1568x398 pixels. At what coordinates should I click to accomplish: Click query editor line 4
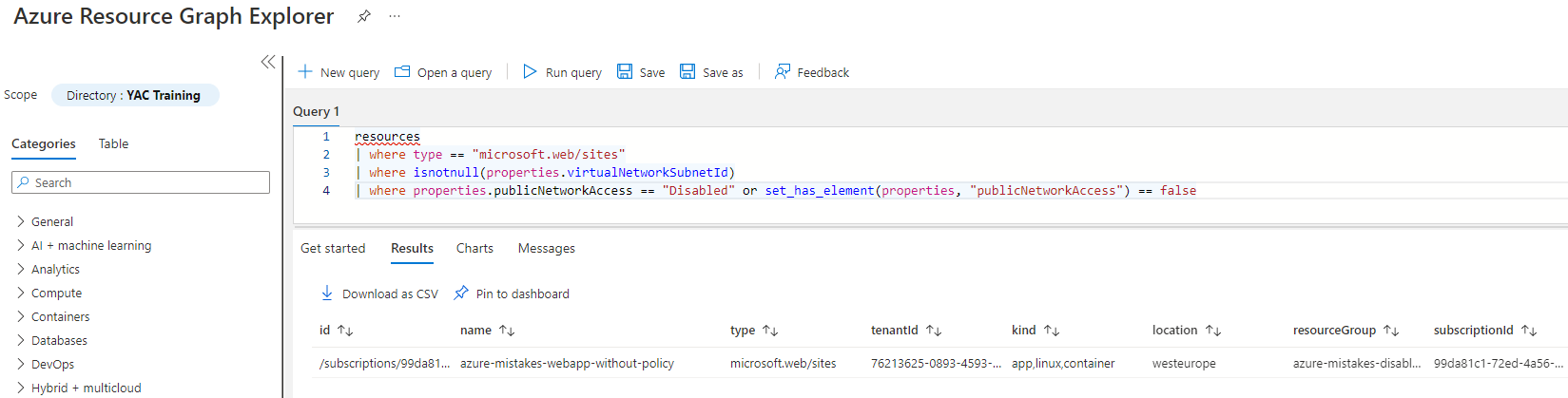pos(775,190)
